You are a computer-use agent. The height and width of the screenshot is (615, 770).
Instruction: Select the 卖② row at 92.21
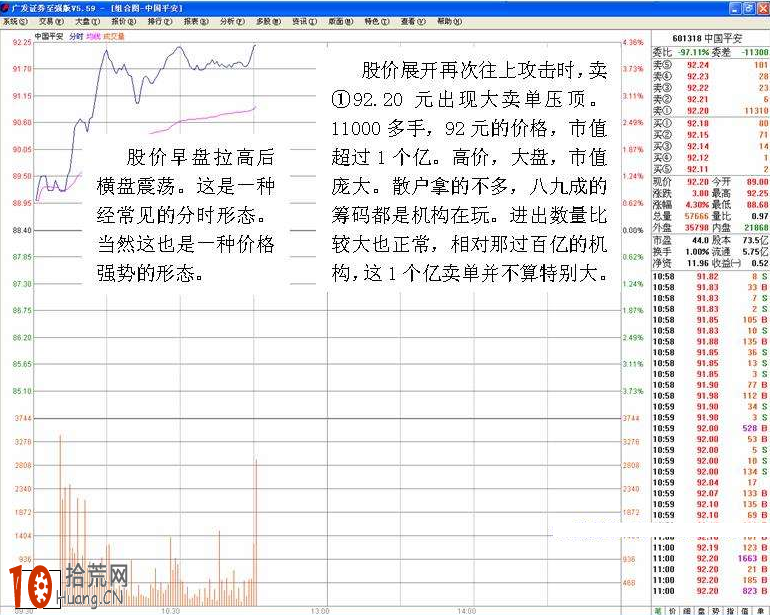[x=711, y=99]
